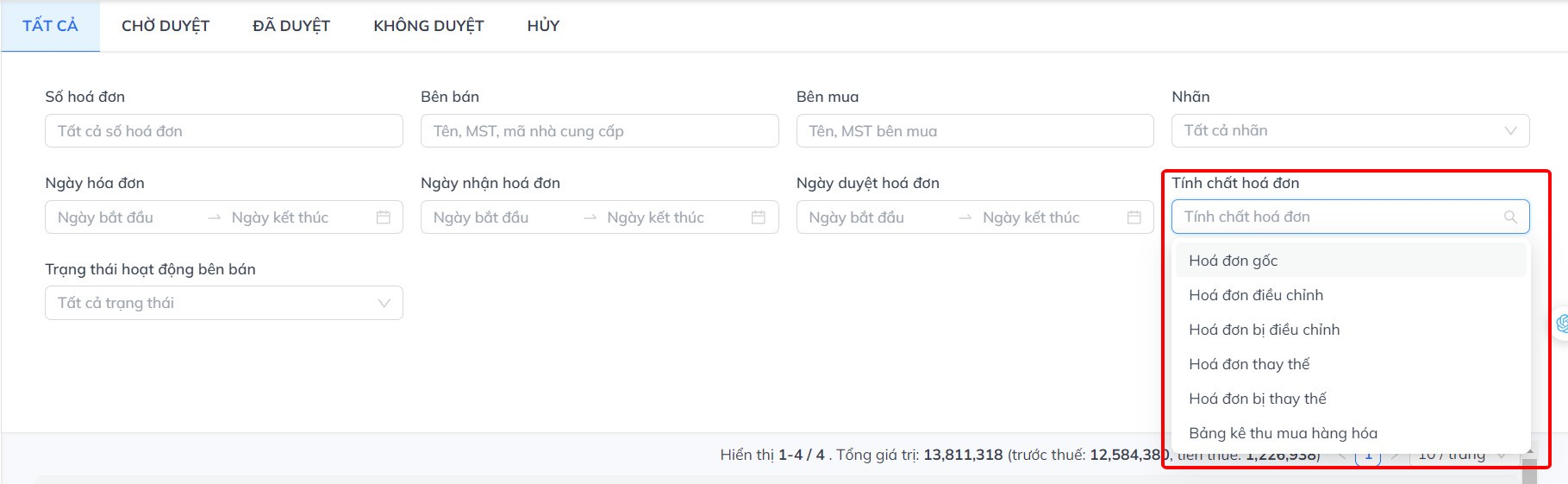Click search icon in Tính chất hoá đơn box
Screen dimensions: 1568x484
coord(1510,217)
